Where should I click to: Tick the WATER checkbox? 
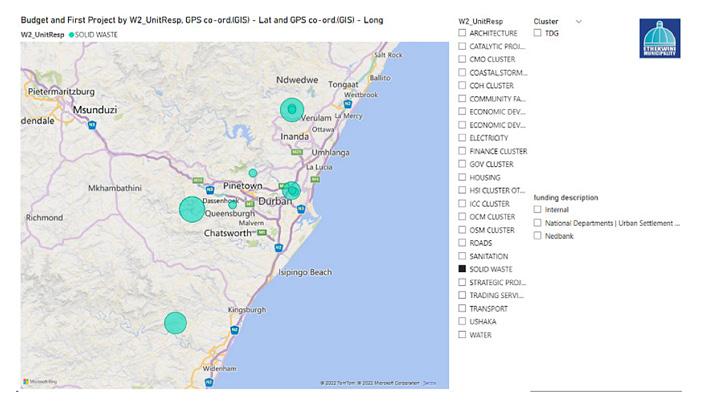coord(462,335)
